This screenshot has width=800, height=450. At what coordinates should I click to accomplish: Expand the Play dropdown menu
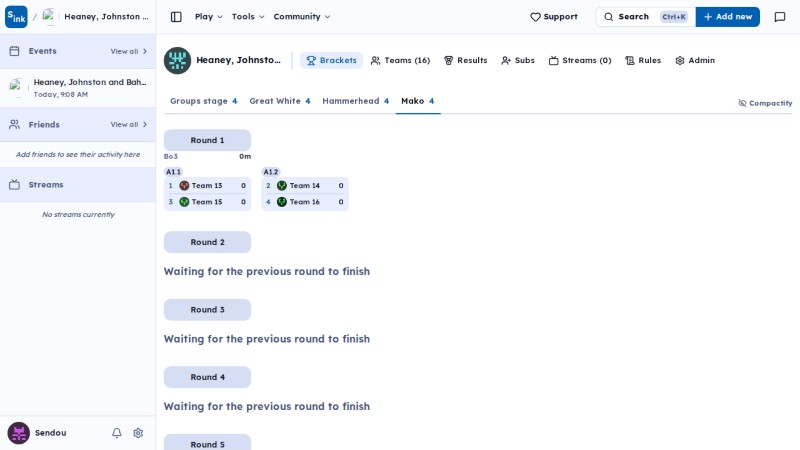click(209, 17)
